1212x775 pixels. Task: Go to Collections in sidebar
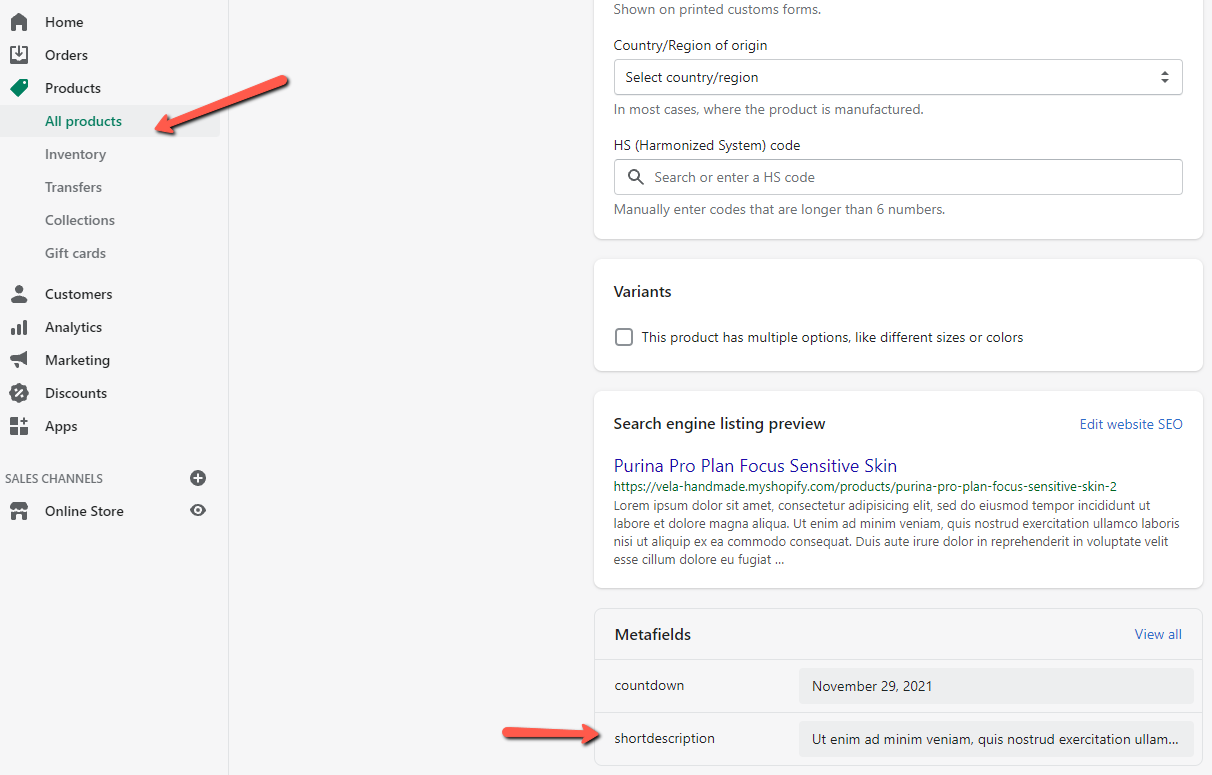[x=80, y=220]
